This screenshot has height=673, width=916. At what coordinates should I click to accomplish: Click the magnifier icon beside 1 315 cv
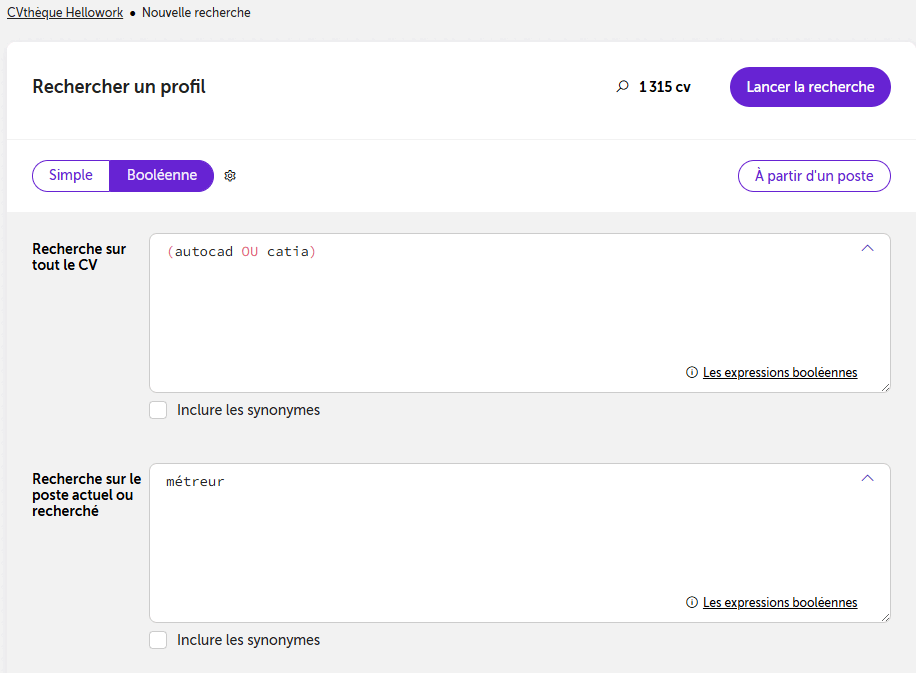tap(623, 86)
